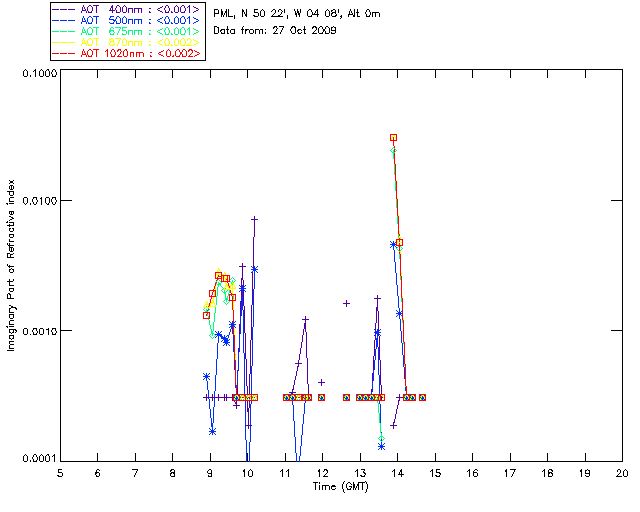Click the red dashed line sample in legend
This screenshot has height=512, width=640.
click(64, 53)
